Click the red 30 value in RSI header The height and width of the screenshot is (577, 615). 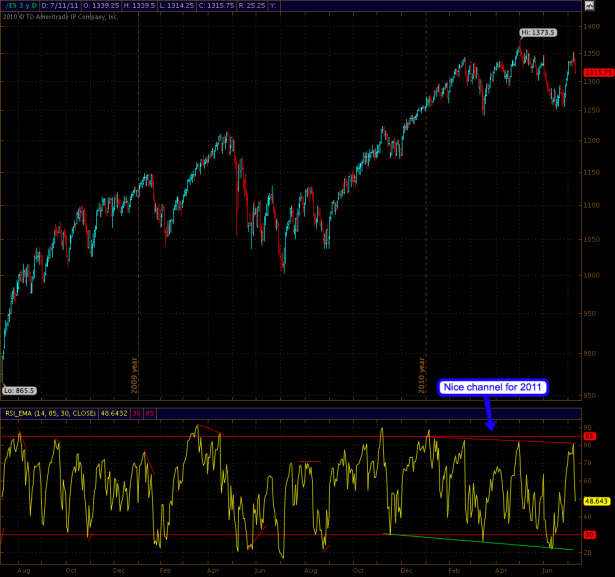136,413
